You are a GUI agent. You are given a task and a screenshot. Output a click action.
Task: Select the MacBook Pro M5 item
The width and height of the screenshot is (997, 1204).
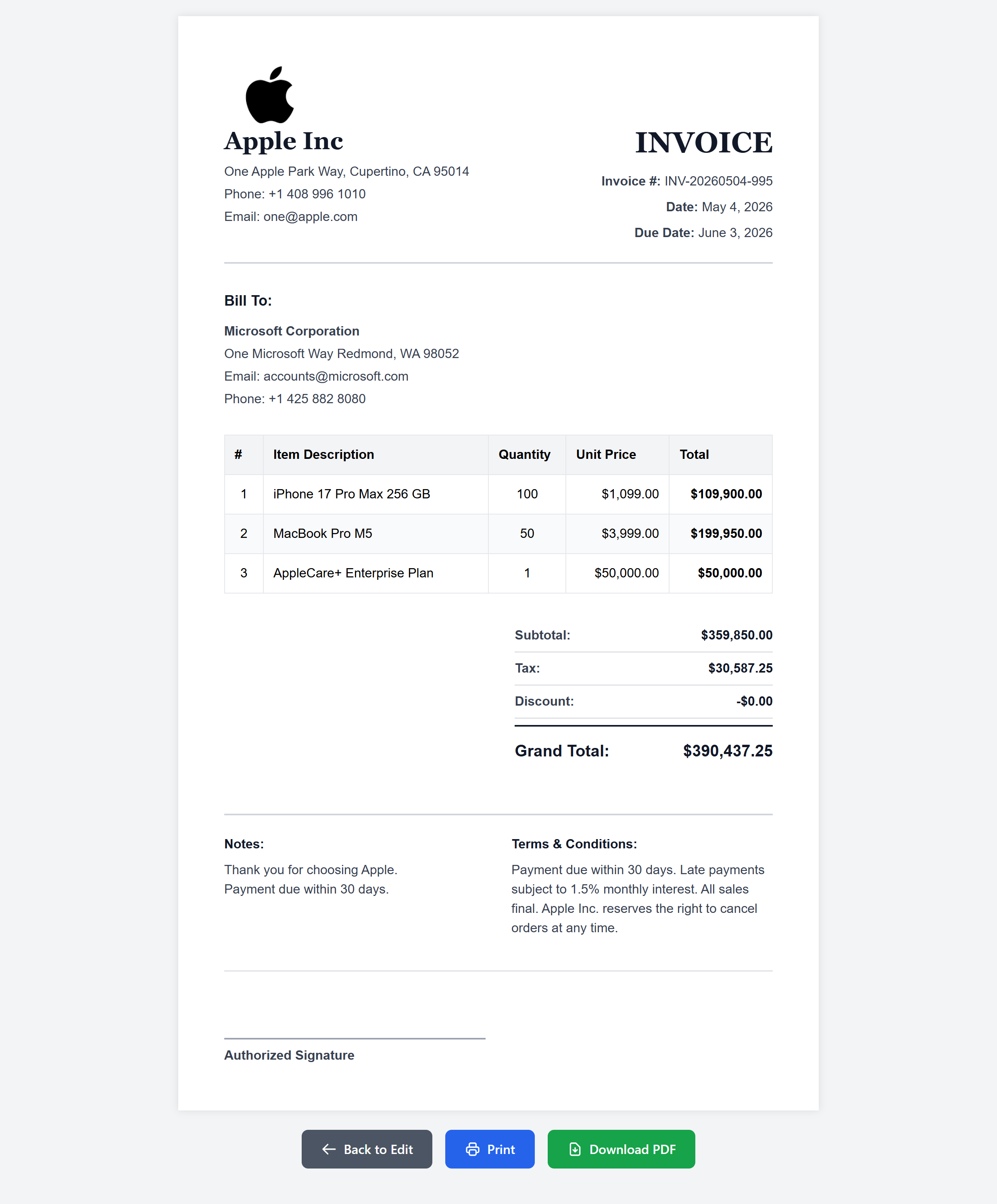322,533
